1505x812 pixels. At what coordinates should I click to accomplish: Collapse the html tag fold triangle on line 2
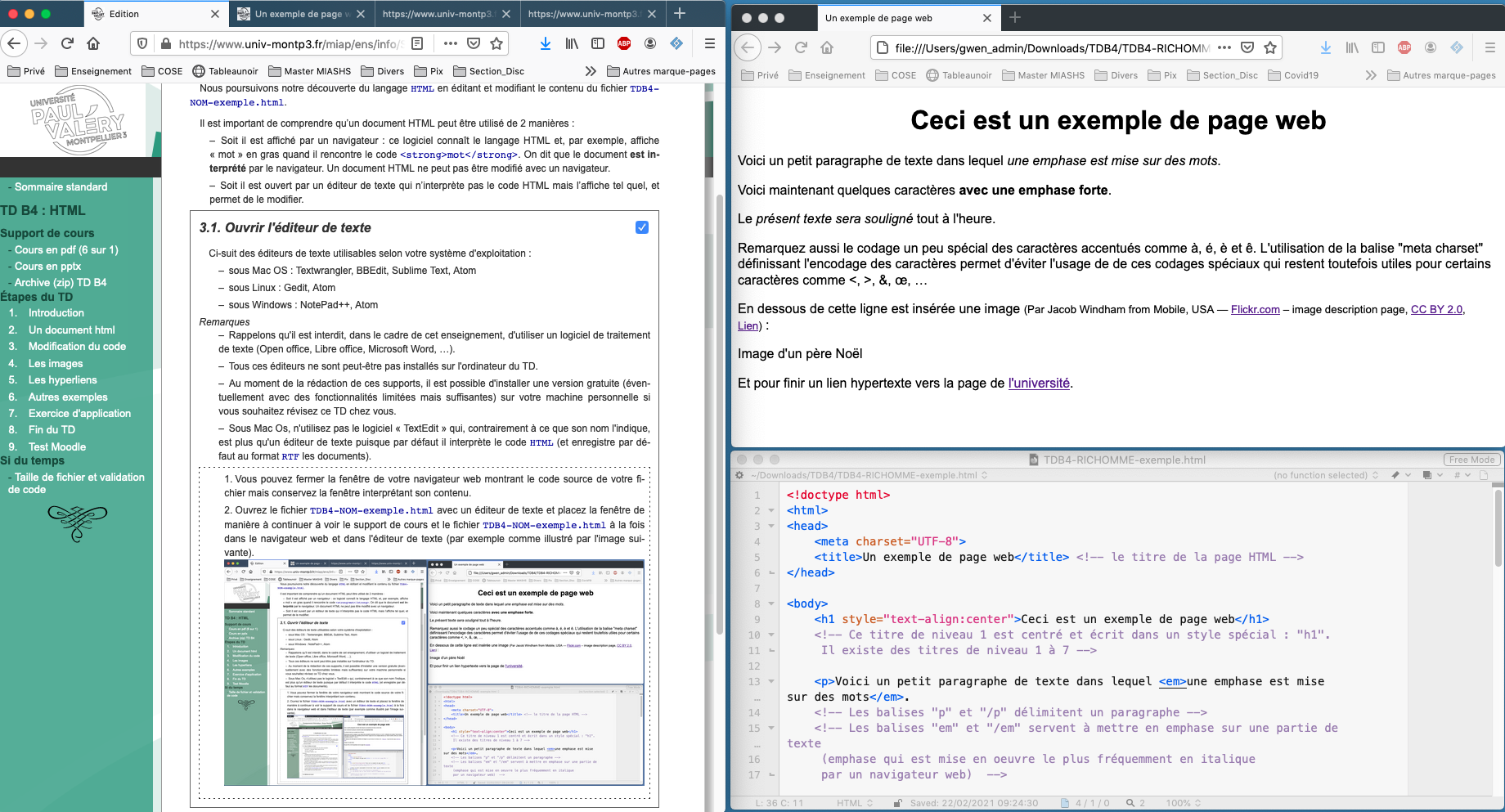tap(771, 510)
